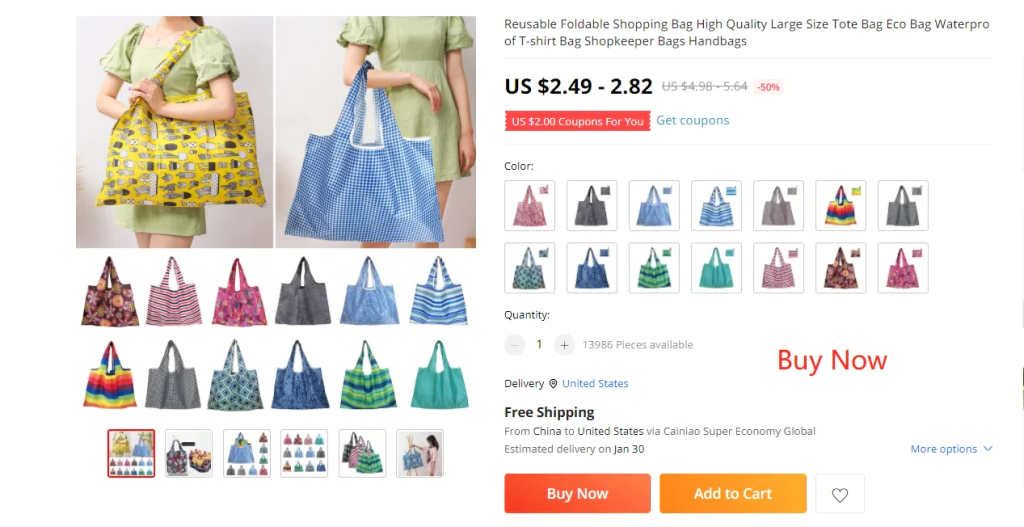The width and height of the screenshot is (1024, 527).
Task: Increase quantity with the plus button
Action: pos(564,345)
